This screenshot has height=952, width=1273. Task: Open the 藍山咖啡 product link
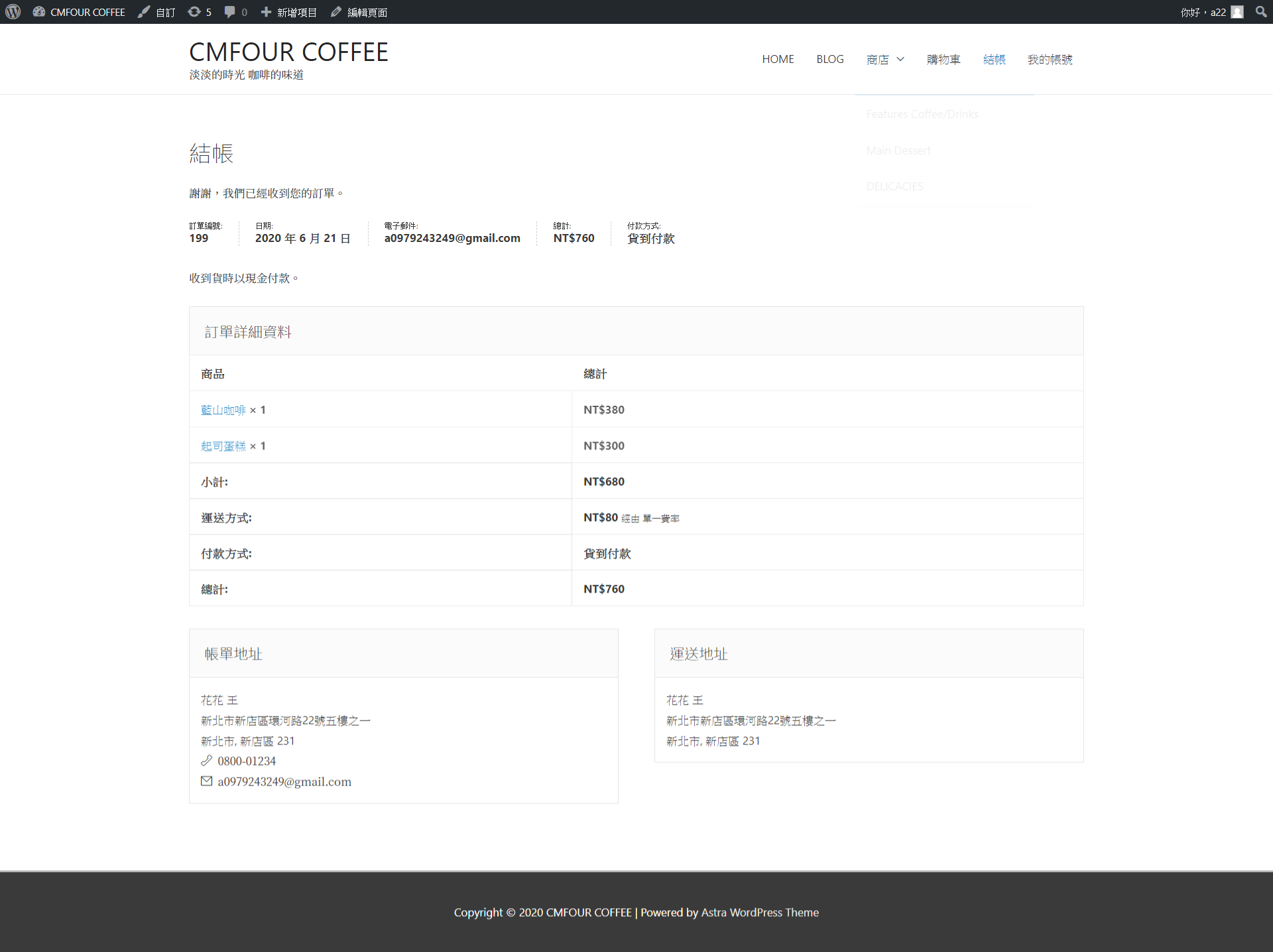pyautogui.click(x=223, y=410)
